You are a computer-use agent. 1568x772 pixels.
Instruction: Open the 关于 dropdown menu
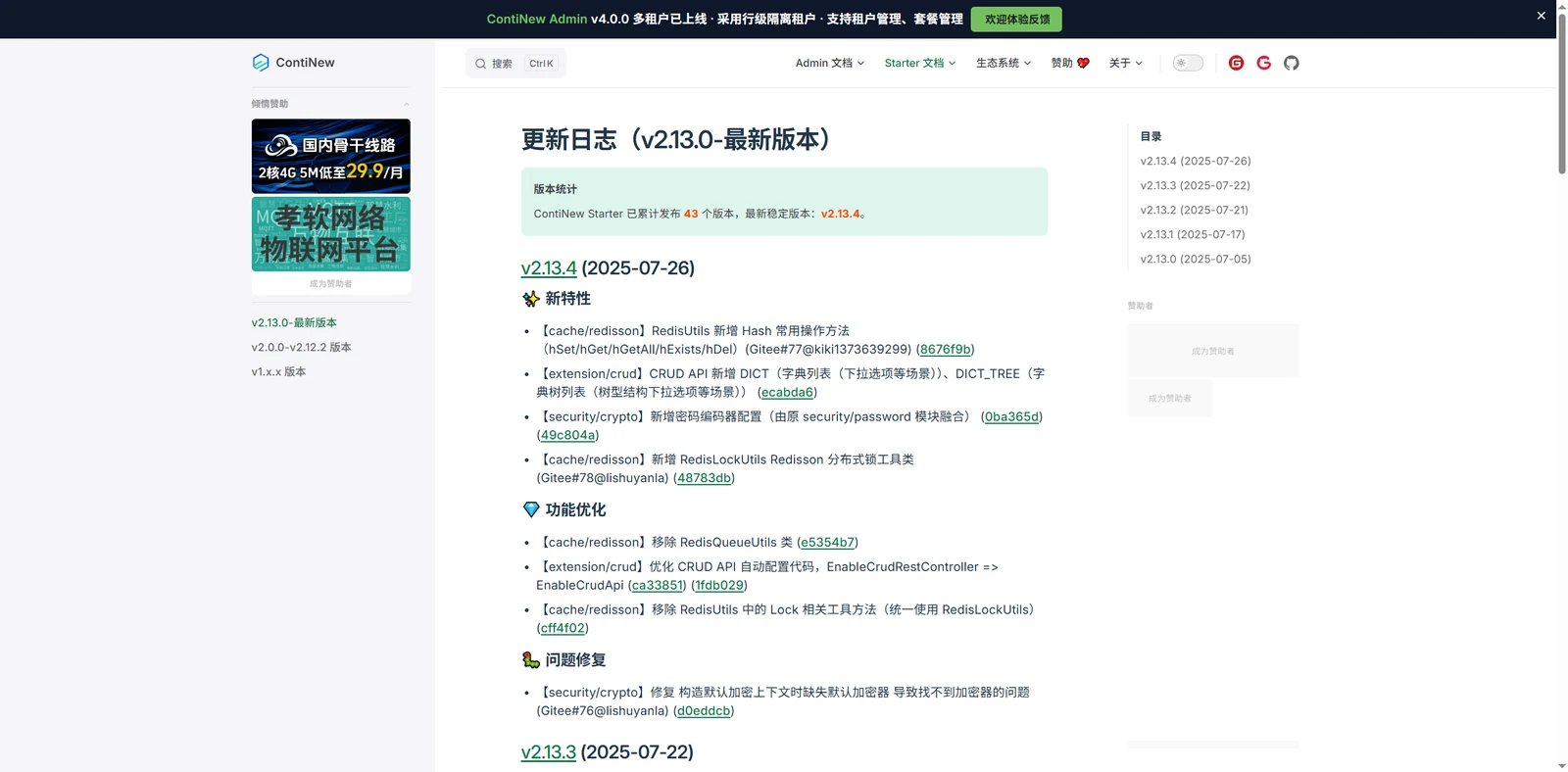click(x=1126, y=63)
